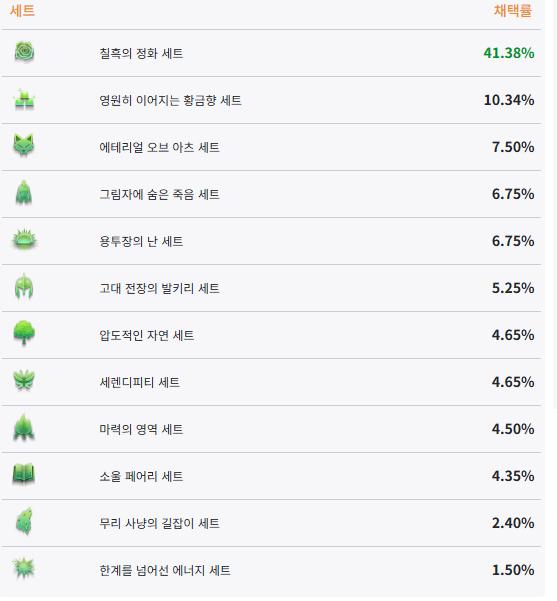Sort by the 채택률 column header
The height and width of the screenshot is (601, 557).
coord(513,10)
